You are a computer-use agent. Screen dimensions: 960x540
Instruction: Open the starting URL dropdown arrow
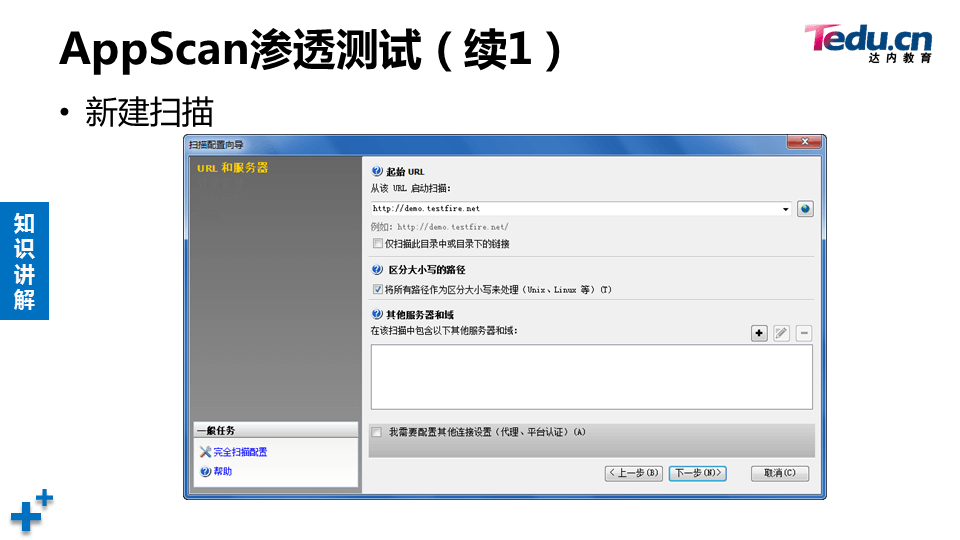click(786, 209)
